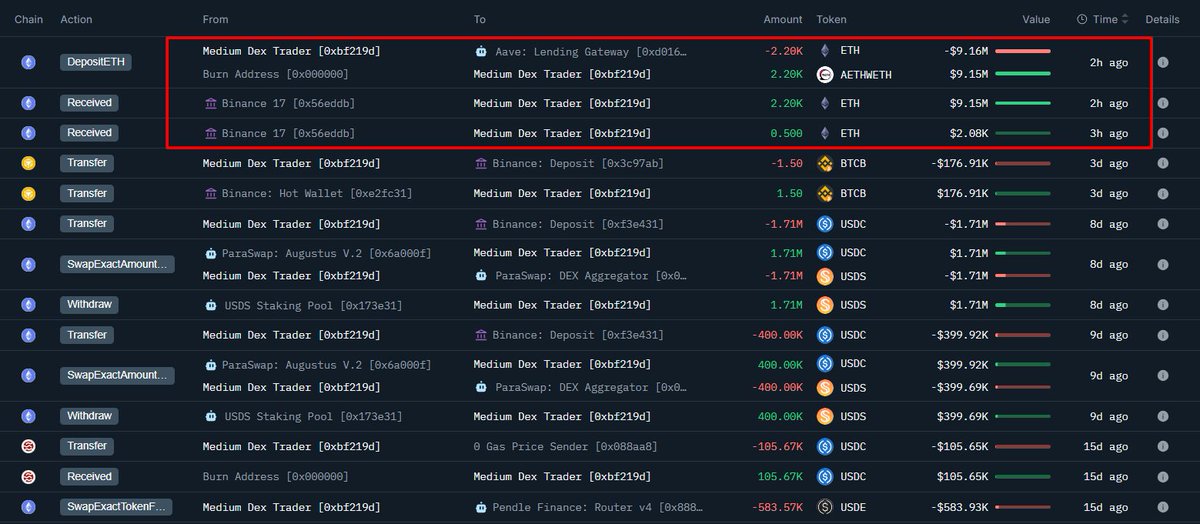The width and height of the screenshot is (1200, 524).
Task: Open ParaSwap: DEX Aggregator link in 9d ago row
Action: click(x=591, y=387)
